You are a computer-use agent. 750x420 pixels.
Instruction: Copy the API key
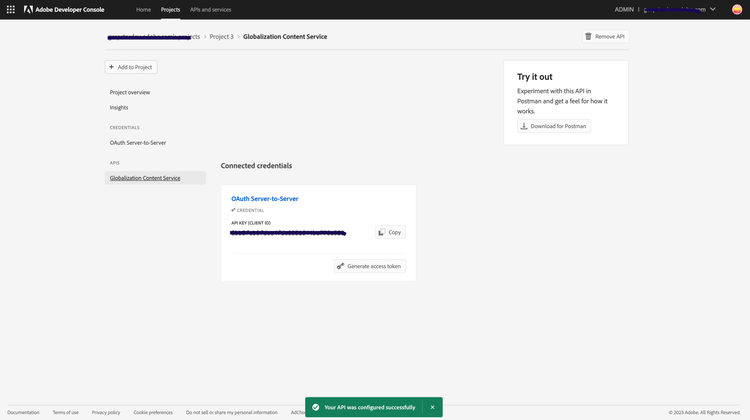pyautogui.click(x=390, y=232)
